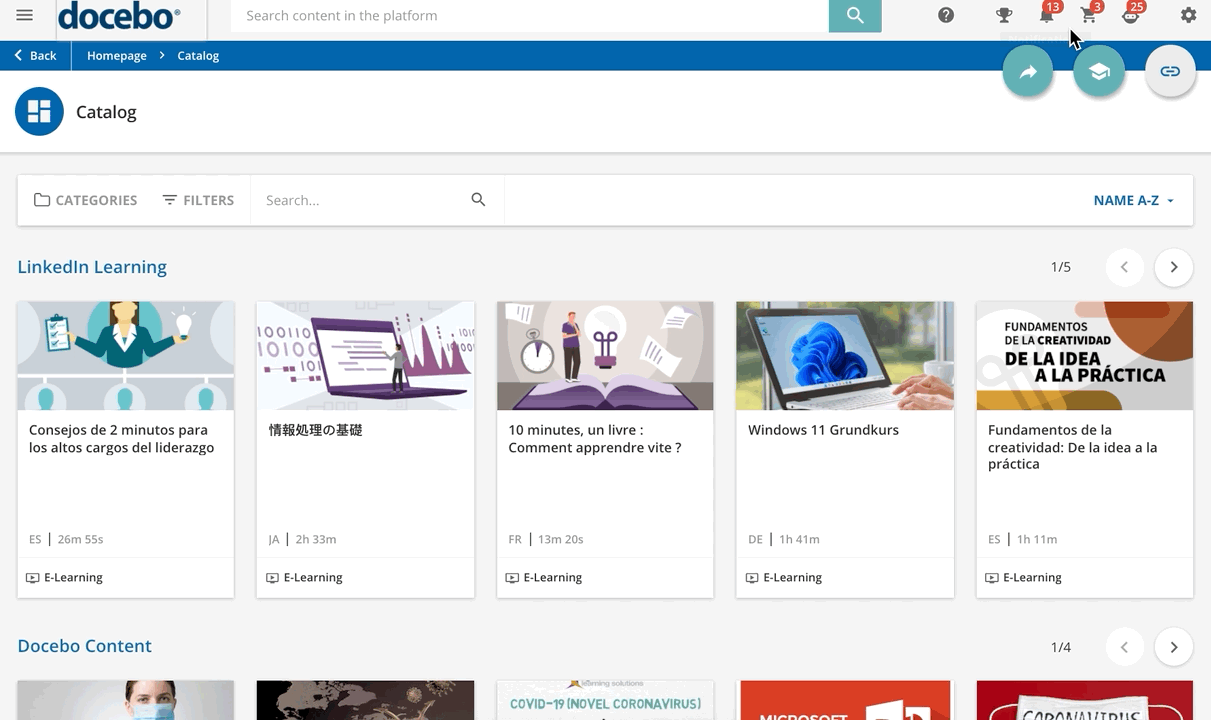Open the settings gear icon

(1188, 15)
